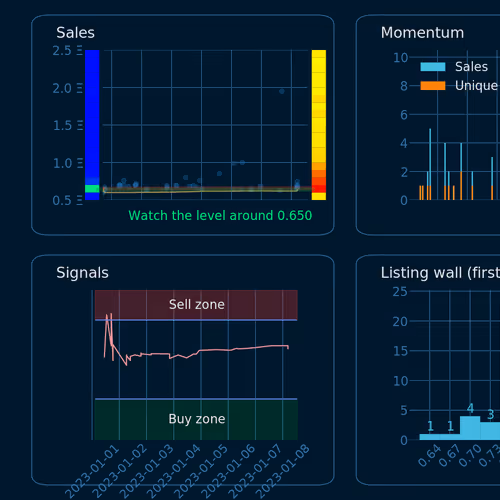Viewport: 500px width, 500px height.
Task: Click the 25 axis label in Listing wall
Action: pyautogui.click(x=400, y=292)
